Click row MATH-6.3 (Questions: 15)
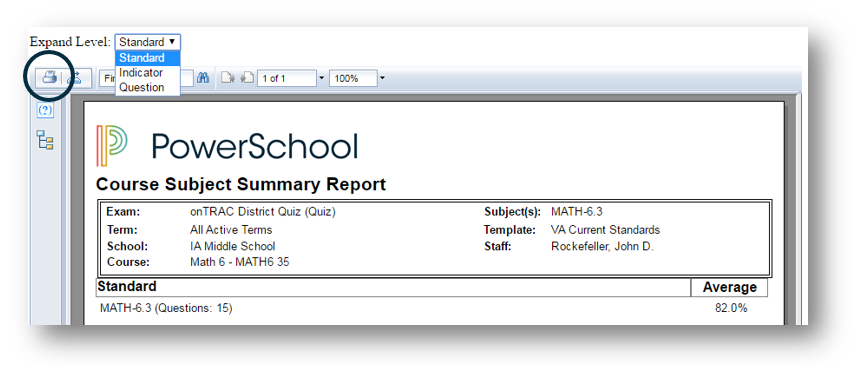855x366 pixels. tap(166, 308)
